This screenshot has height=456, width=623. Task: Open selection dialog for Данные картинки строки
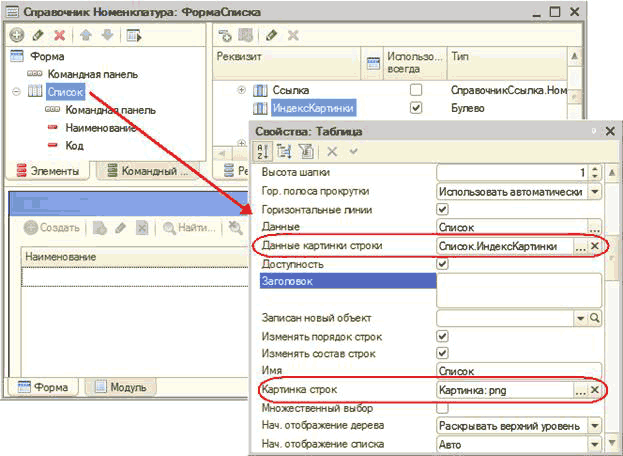(580, 246)
